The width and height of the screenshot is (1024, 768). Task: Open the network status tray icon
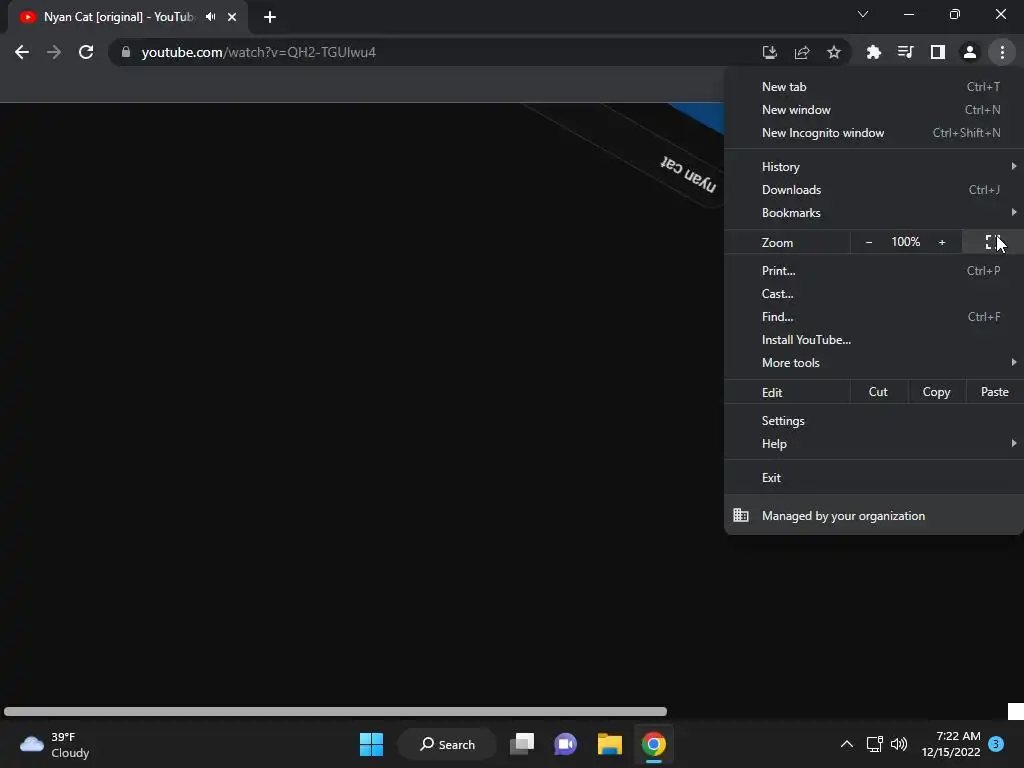click(x=874, y=744)
